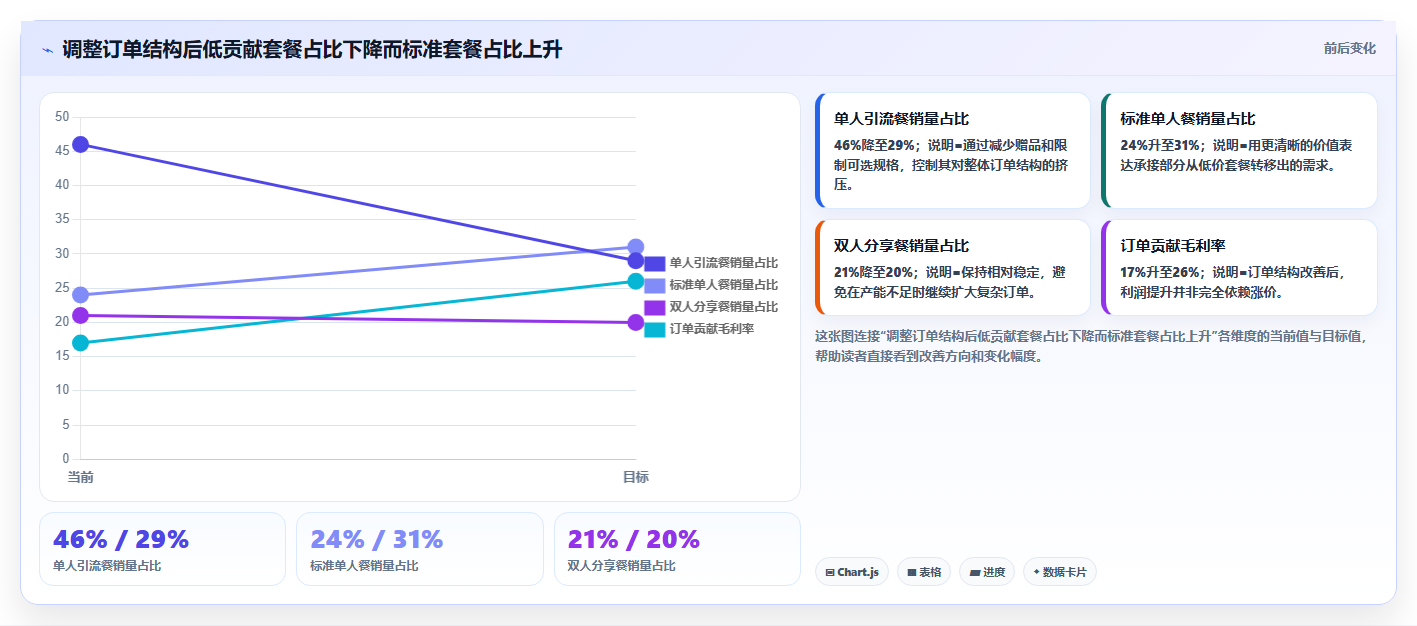Screen dimensions: 1417x626
Task: Open the 标准单人餐销量占比 info card
Action: coord(1239,150)
